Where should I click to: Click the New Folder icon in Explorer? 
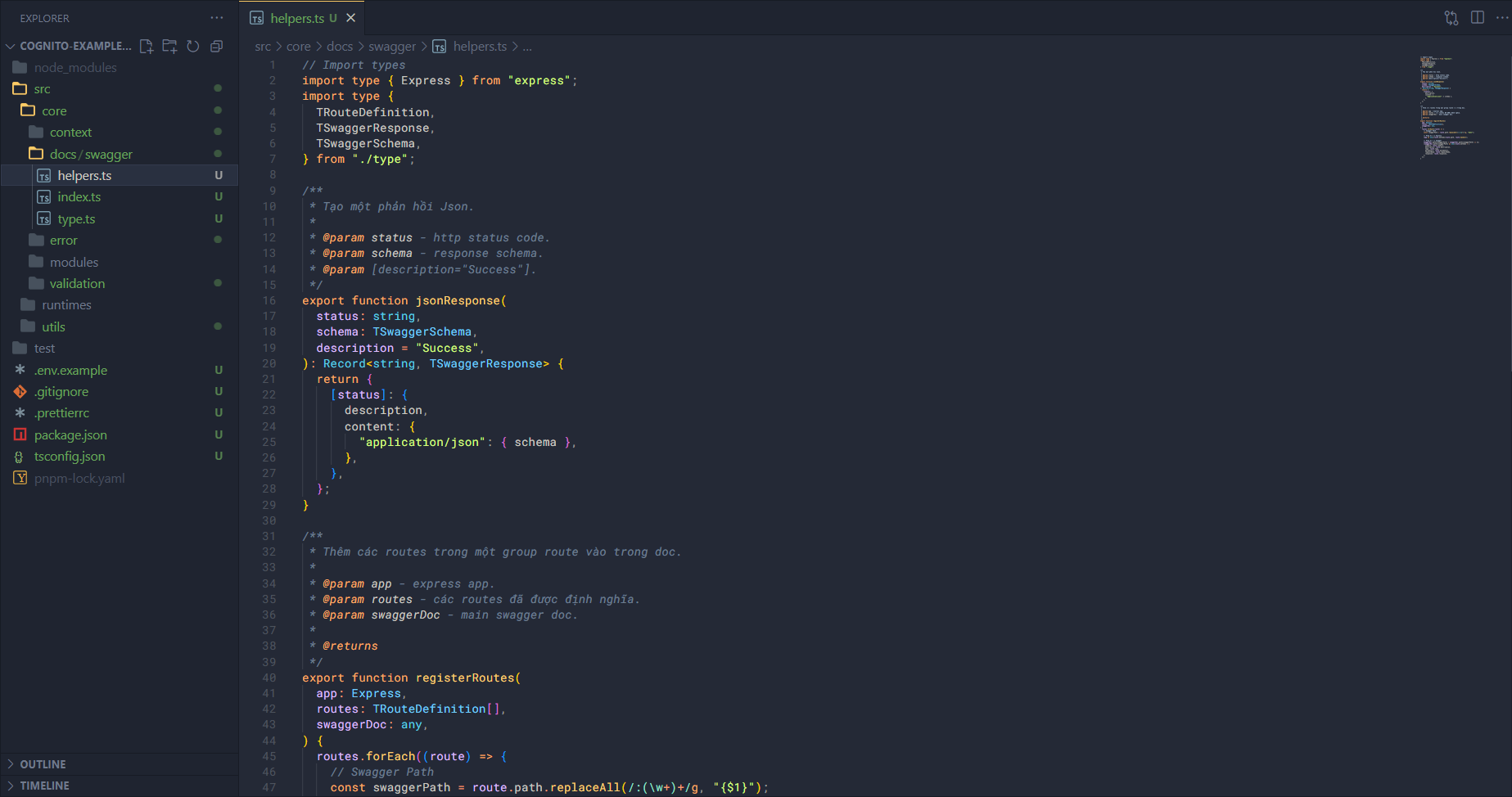pyautogui.click(x=169, y=47)
